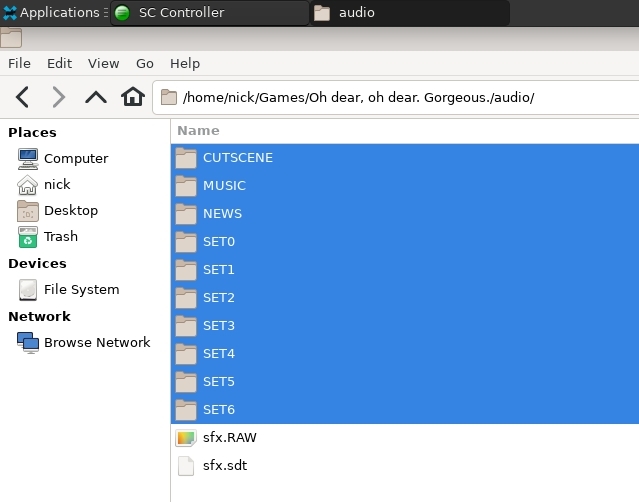Select the Computer icon in Places
The image size is (639, 502).
[28, 158]
